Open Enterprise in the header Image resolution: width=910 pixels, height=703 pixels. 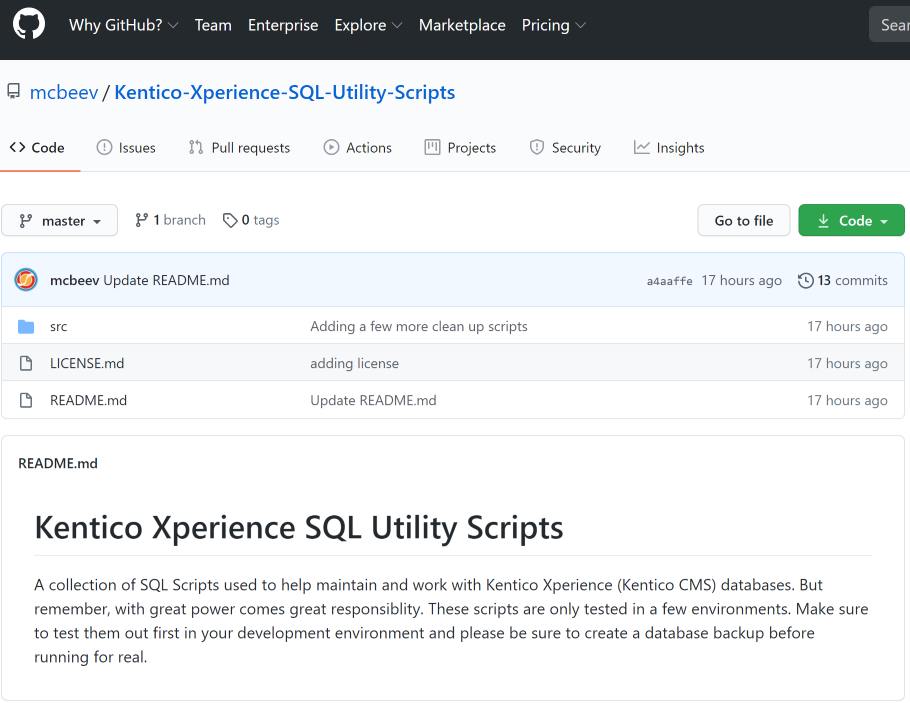(283, 25)
